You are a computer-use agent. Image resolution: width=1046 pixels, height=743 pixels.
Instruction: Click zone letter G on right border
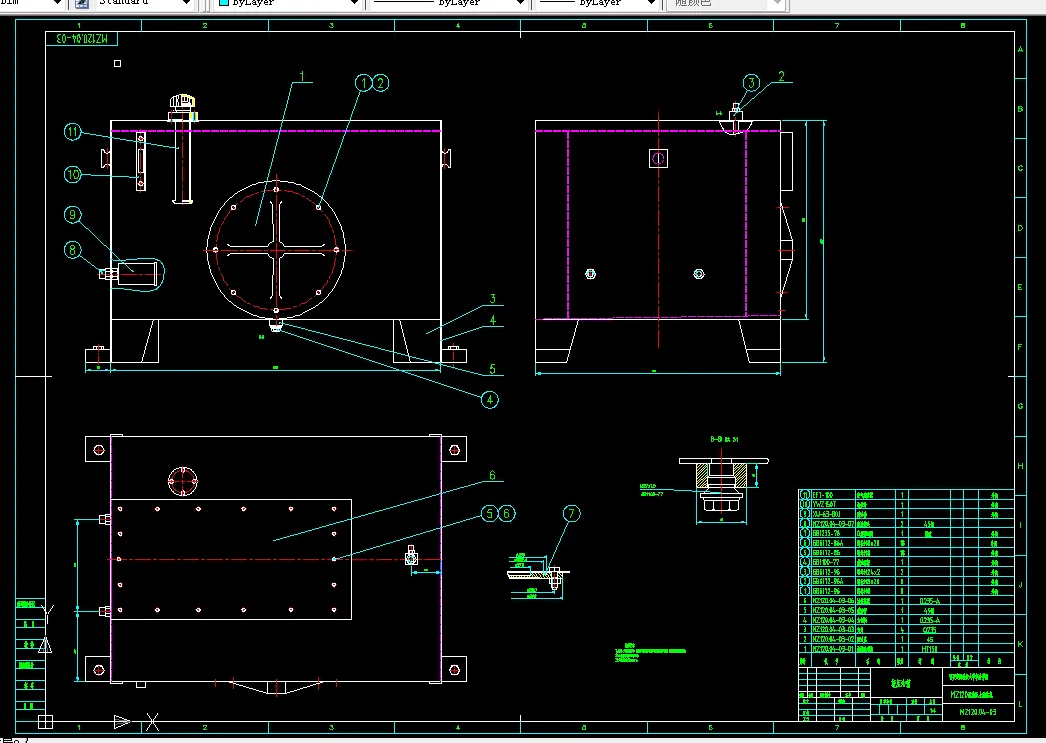coord(1021,406)
